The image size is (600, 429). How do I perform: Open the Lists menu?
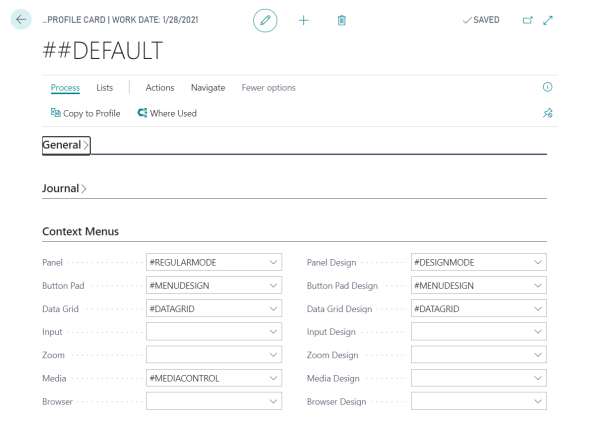pos(104,88)
